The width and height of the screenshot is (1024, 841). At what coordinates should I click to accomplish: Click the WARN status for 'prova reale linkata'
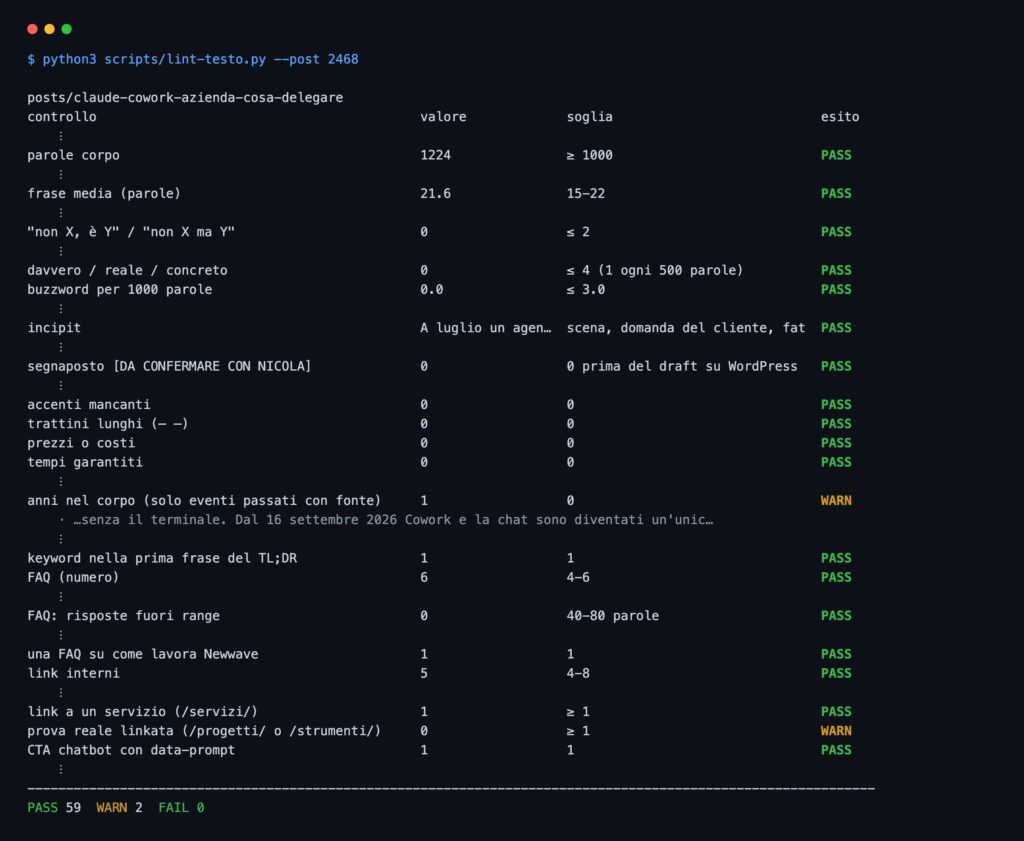836,731
